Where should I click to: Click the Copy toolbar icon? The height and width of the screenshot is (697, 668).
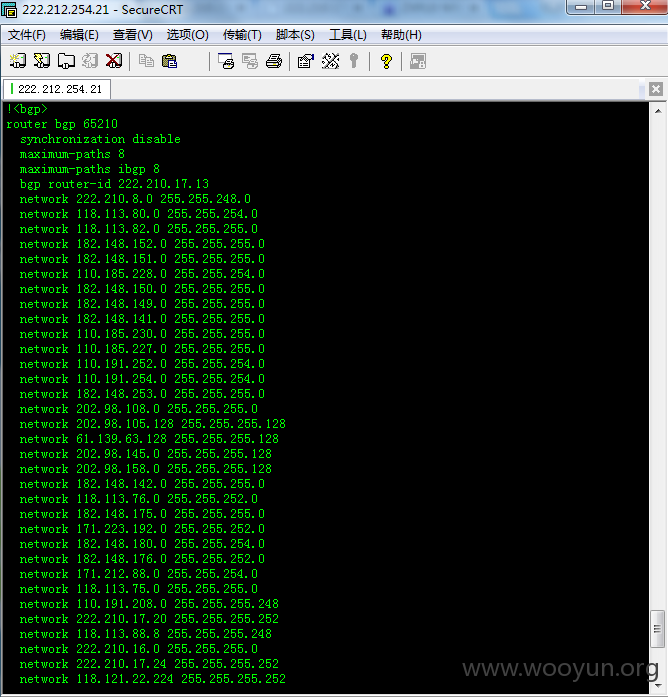[146, 61]
